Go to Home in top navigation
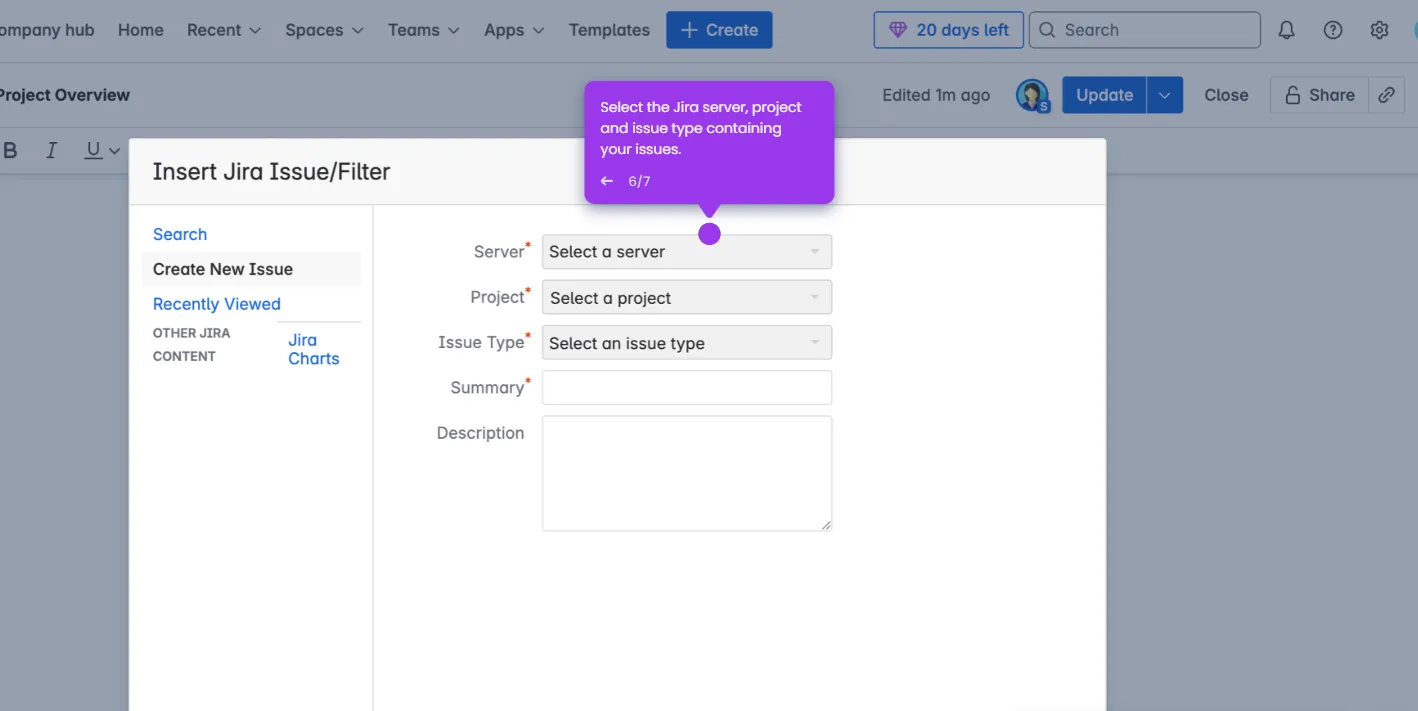 (x=141, y=30)
